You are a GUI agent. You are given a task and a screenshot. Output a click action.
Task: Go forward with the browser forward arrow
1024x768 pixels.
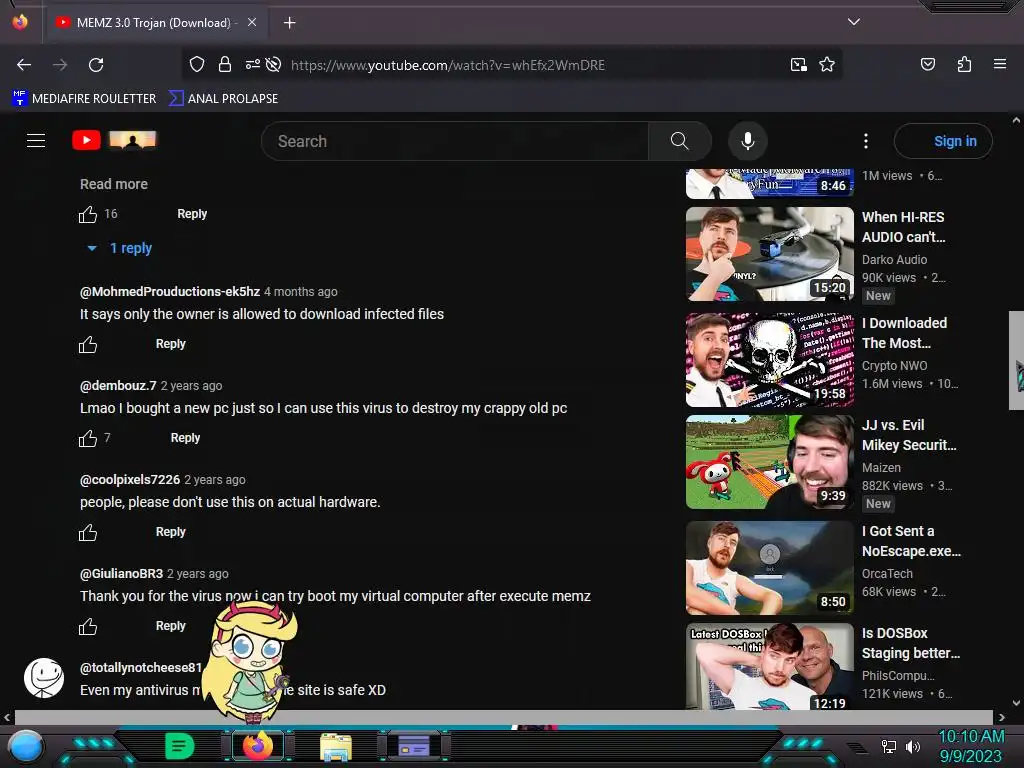(x=60, y=65)
